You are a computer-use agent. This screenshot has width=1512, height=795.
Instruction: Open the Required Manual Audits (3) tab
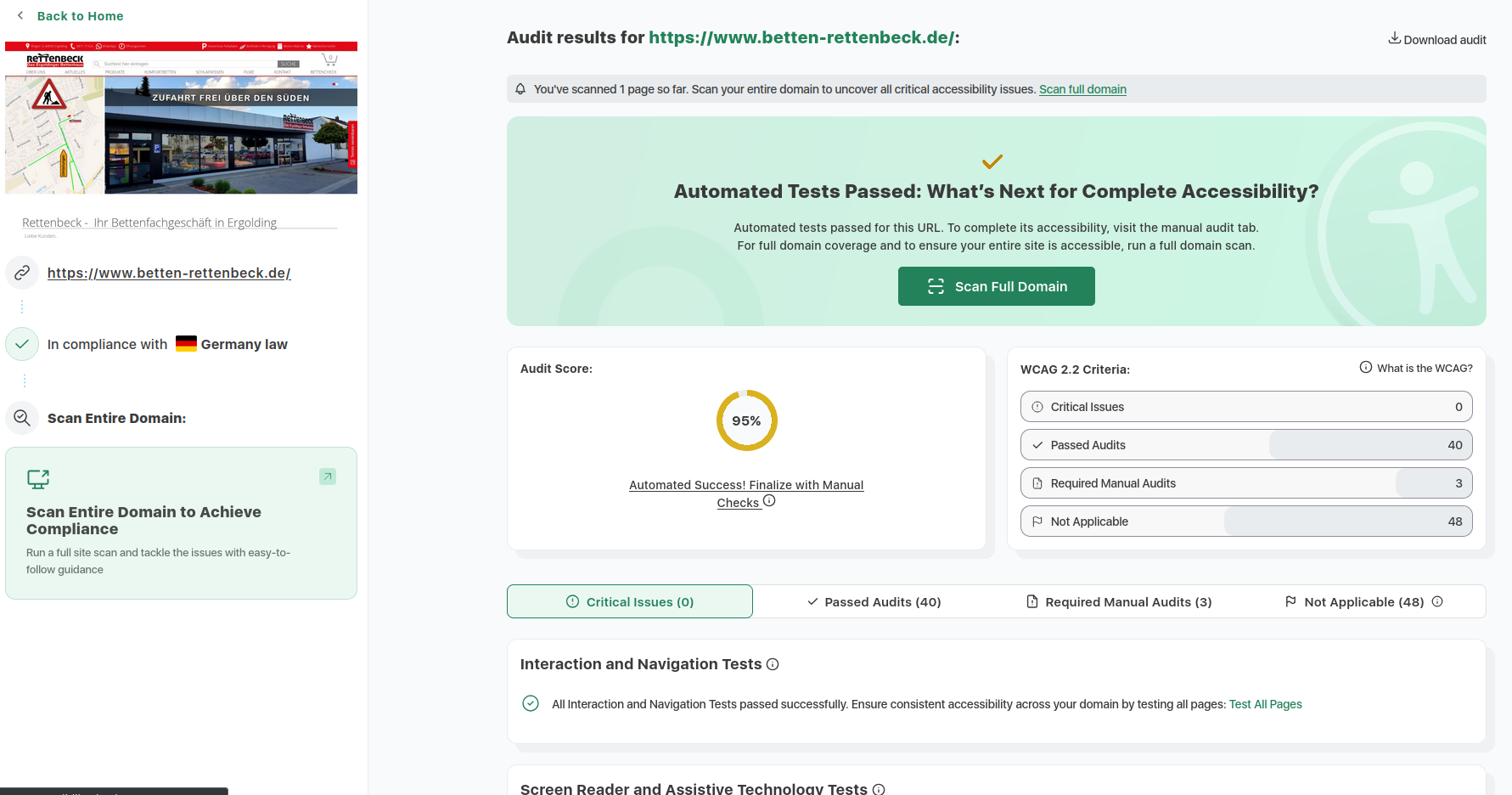click(x=1118, y=602)
